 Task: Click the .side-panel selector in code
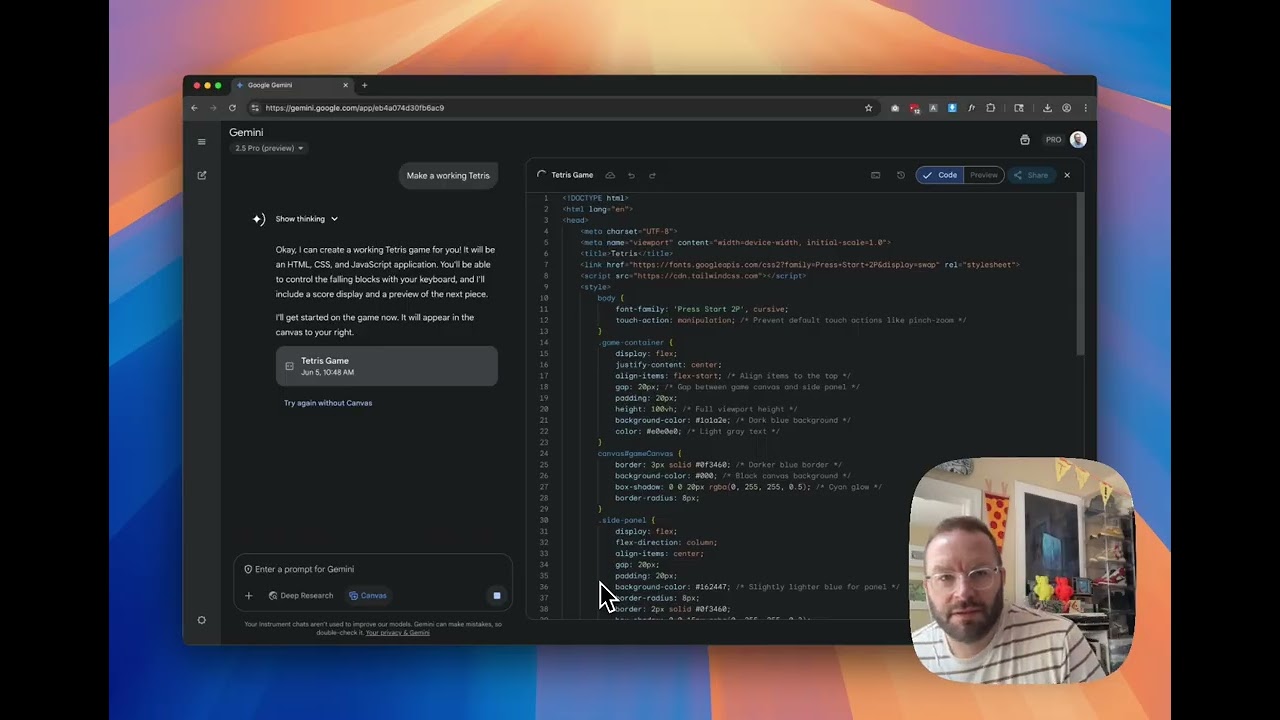point(623,520)
